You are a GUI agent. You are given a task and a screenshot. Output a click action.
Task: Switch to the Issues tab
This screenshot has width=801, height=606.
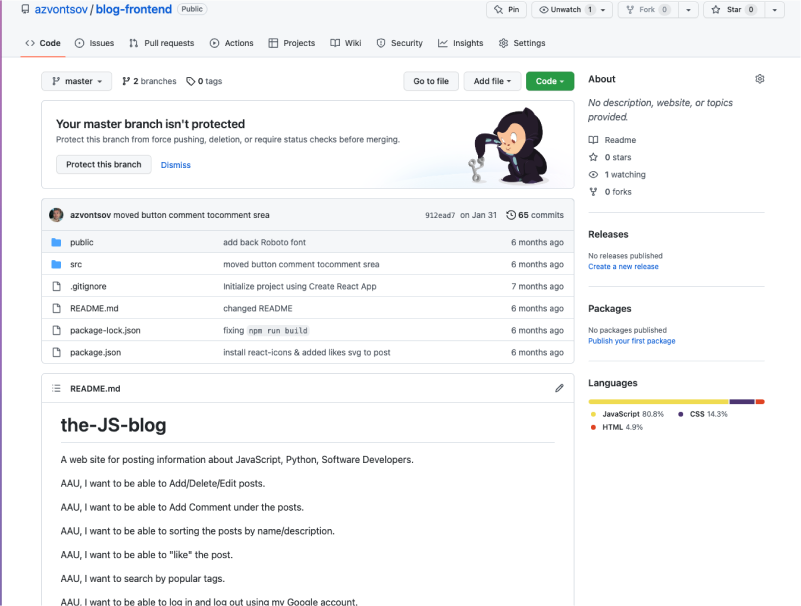(95, 43)
